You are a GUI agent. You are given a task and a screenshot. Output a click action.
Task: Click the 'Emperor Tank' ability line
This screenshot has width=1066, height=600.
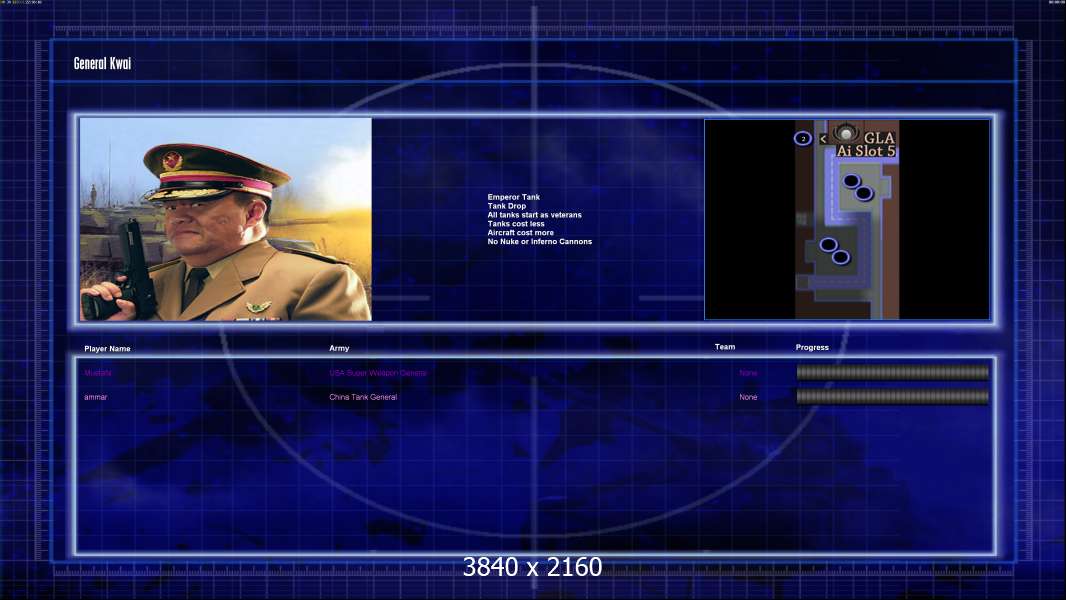pyautogui.click(x=513, y=197)
